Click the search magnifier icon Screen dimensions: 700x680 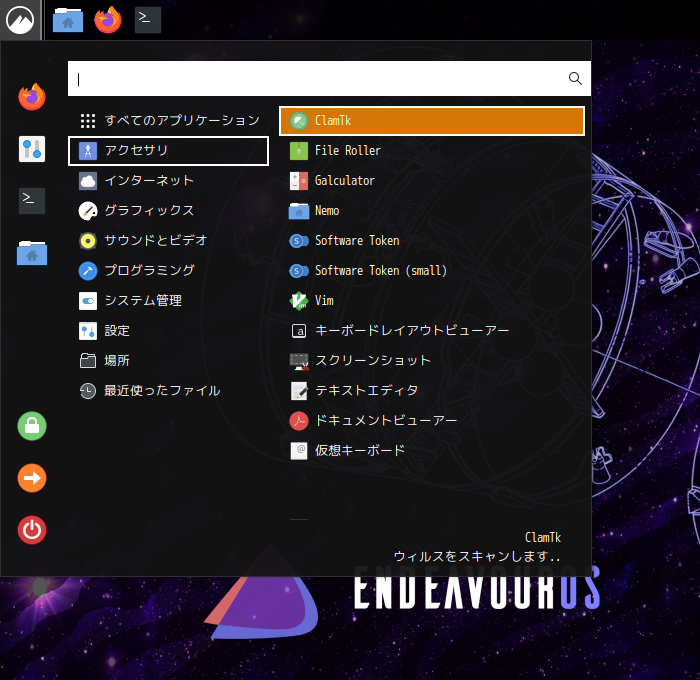click(x=575, y=79)
